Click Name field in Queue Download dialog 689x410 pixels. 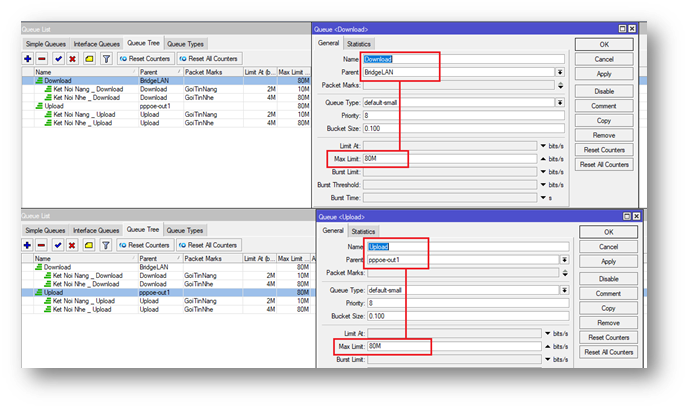[464, 59]
